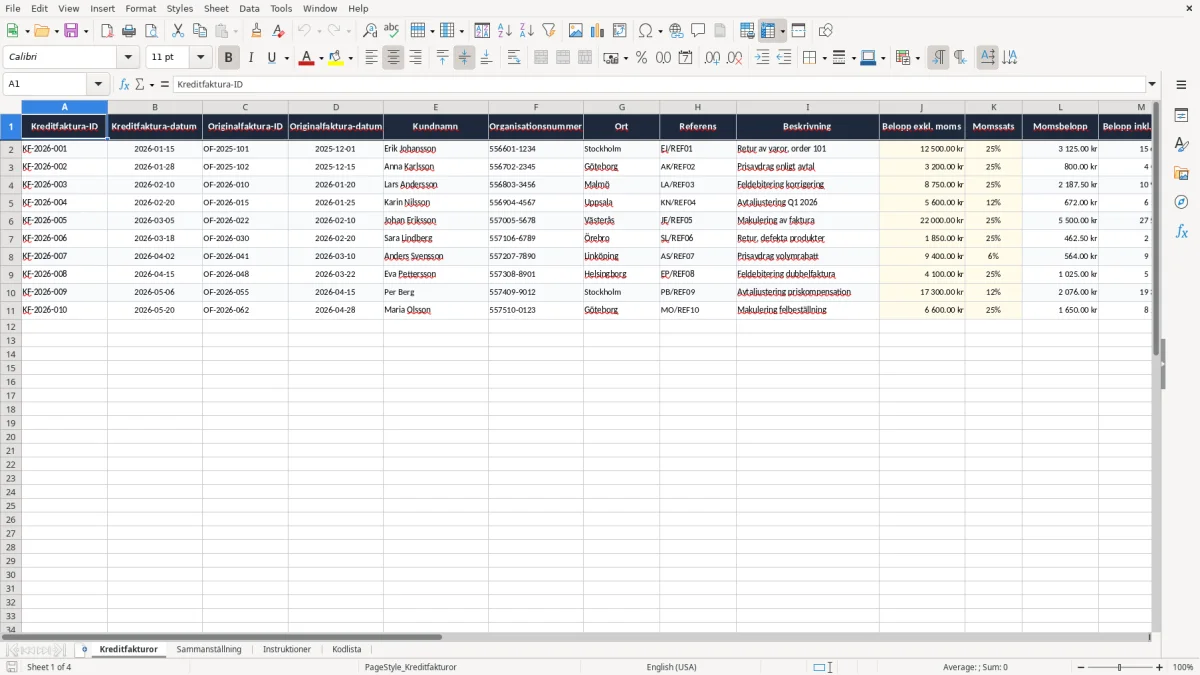The height and width of the screenshot is (675, 1200).
Task: Click Split Window icon
Action: coord(798,31)
